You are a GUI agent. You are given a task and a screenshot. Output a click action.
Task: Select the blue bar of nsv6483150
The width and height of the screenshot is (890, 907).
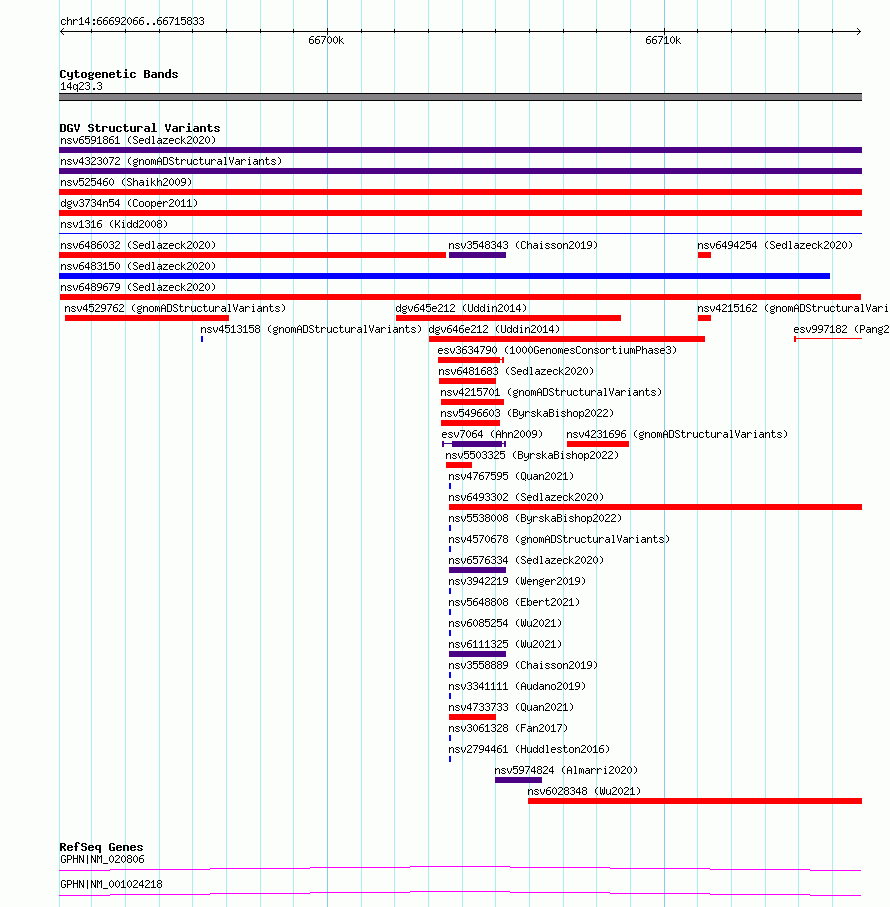444,276
